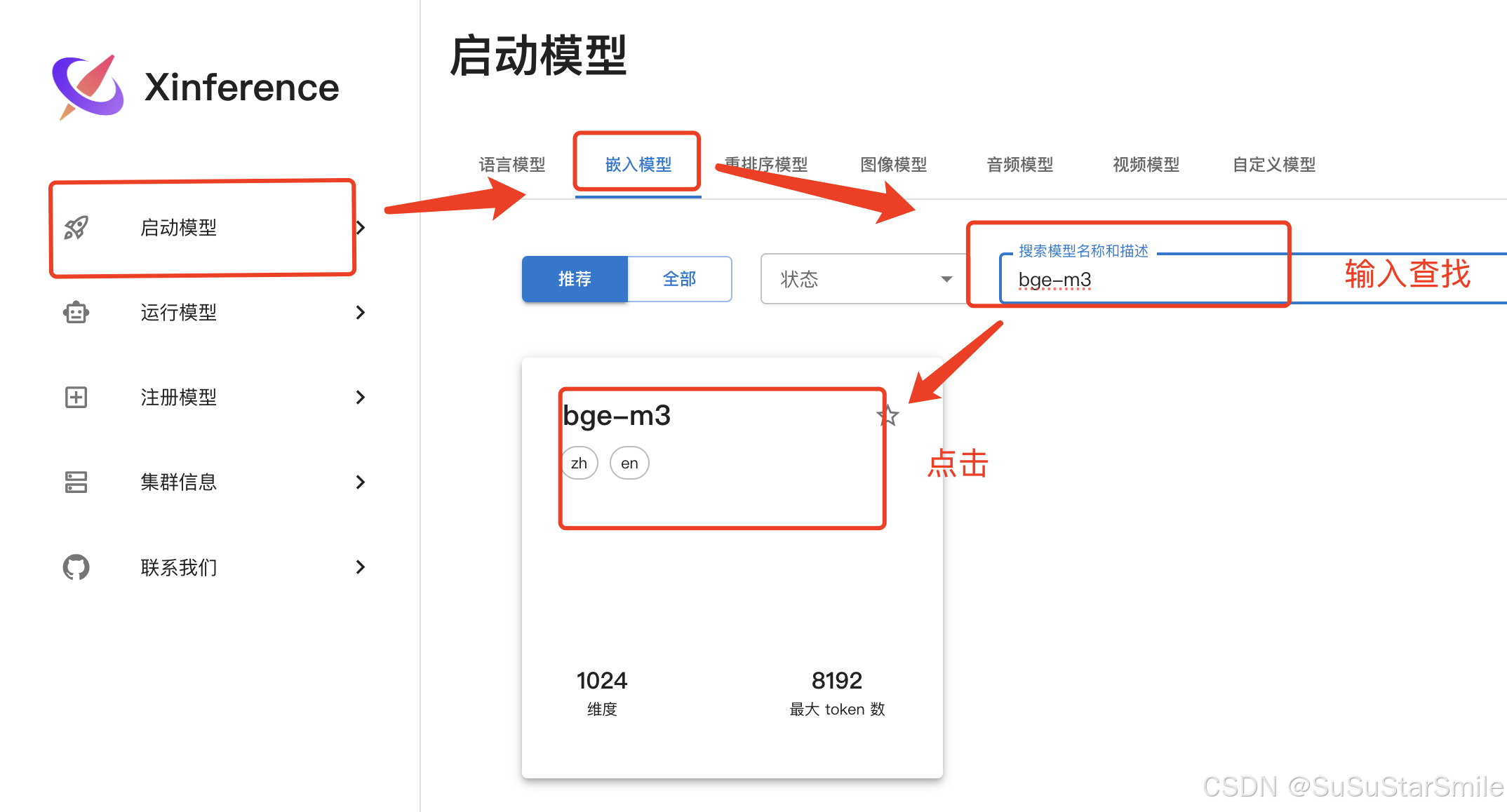The image size is (1507, 812).
Task: Click the plus-box icon for 注册模型
Action: pos(76,398)
